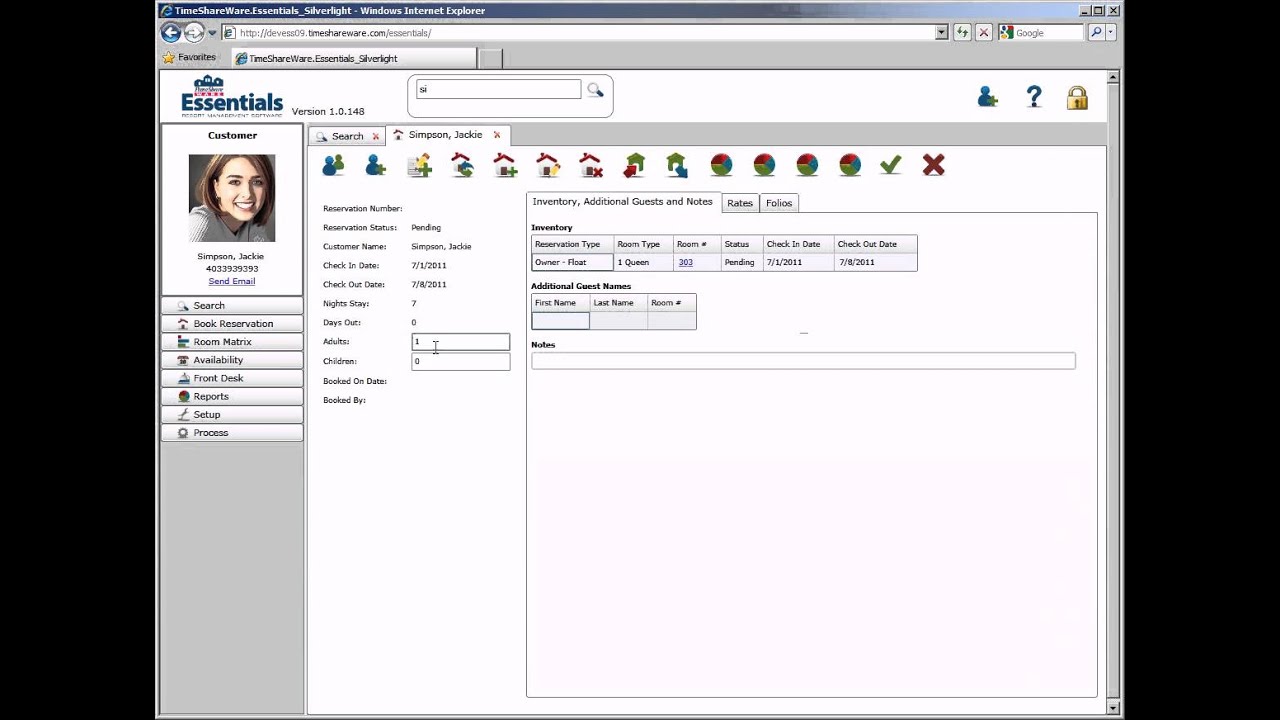Close the Simpson, Jackie tab
Screen dimensions: 1280x720
(x=496, y=135)
